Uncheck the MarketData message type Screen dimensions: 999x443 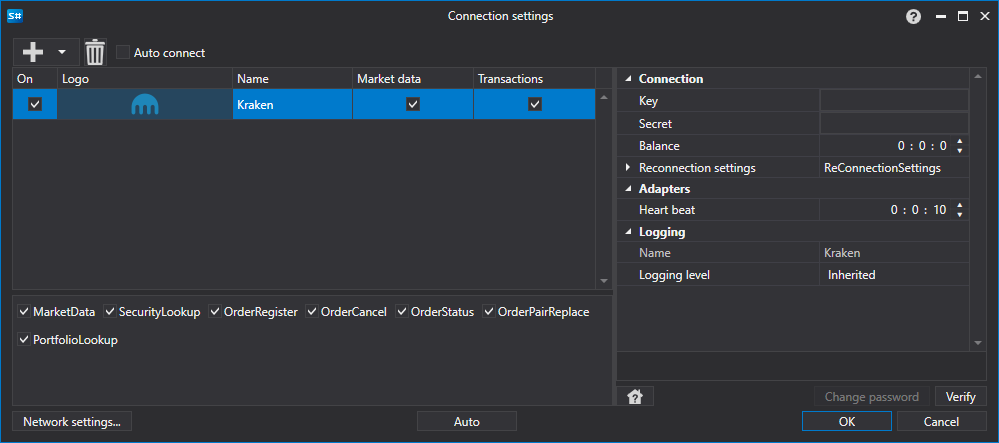pyautogui.click(x=24, y=312)
